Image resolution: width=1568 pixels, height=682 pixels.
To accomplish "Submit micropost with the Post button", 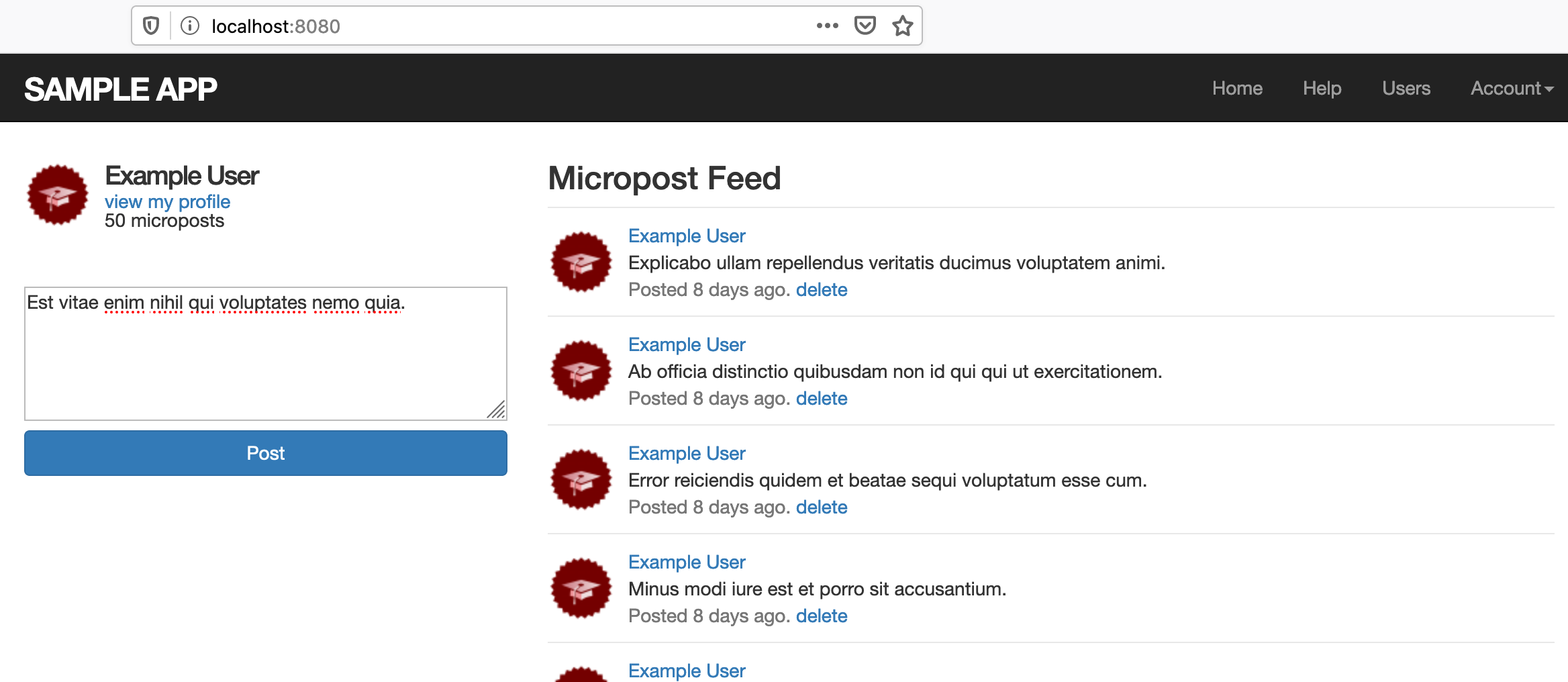I will click(266, 453).
